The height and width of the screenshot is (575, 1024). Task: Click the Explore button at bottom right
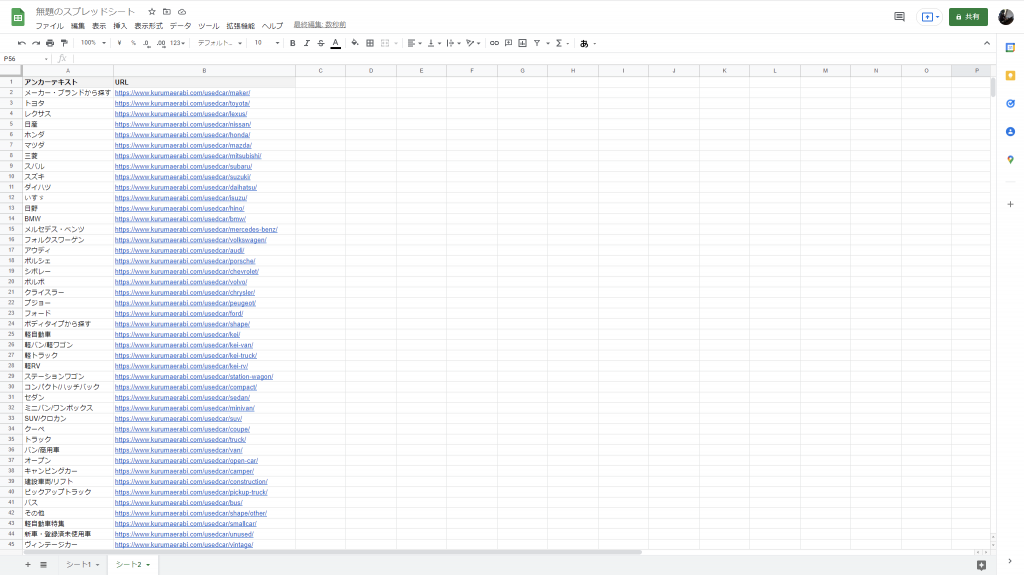[981, 565]
